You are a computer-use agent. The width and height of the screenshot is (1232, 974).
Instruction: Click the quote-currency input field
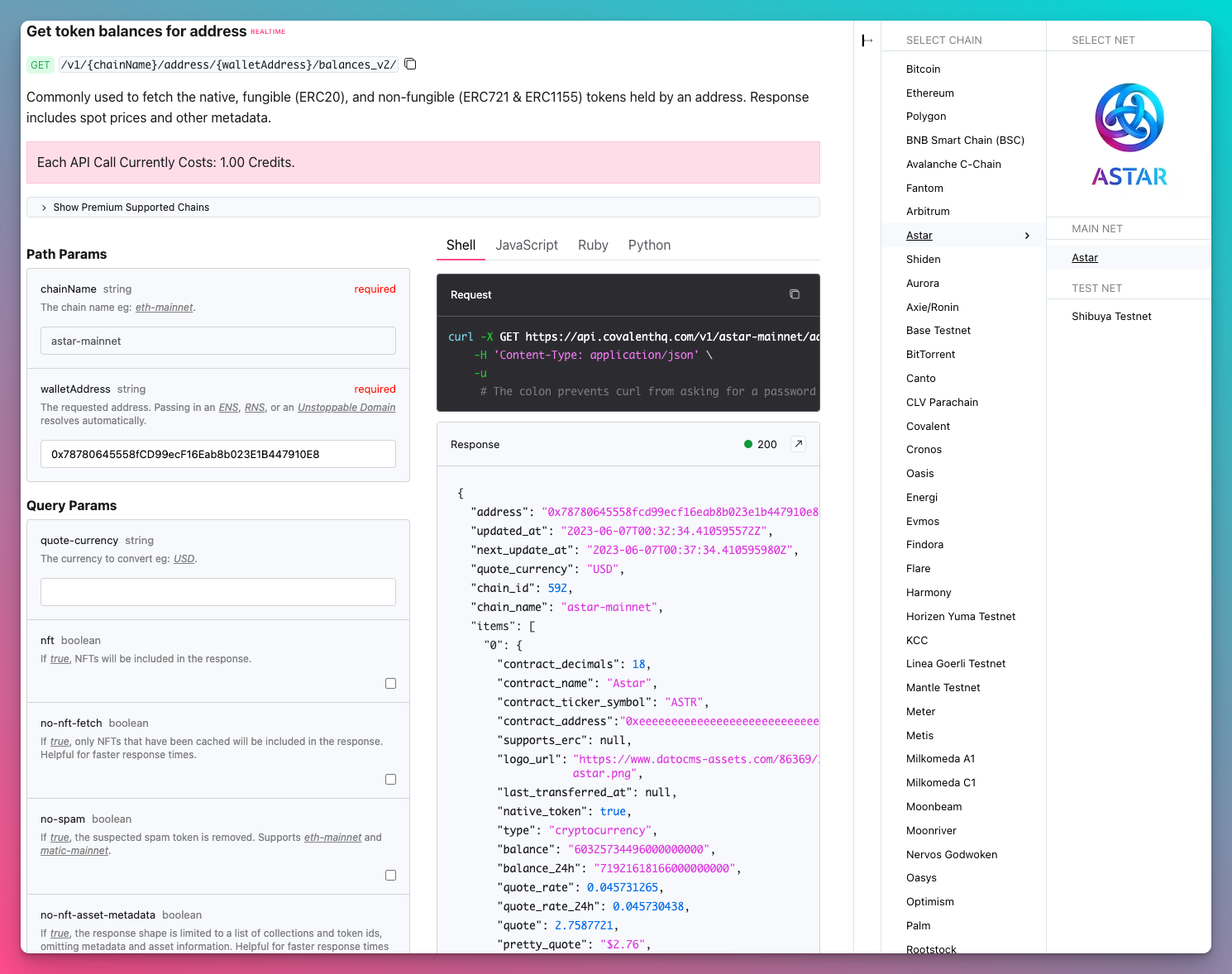pyautogui.click(x=218, y=592)
